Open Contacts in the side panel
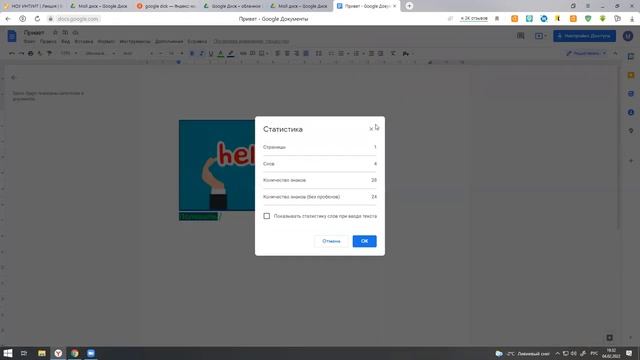 pyautogui.click(x=631, y=112)
